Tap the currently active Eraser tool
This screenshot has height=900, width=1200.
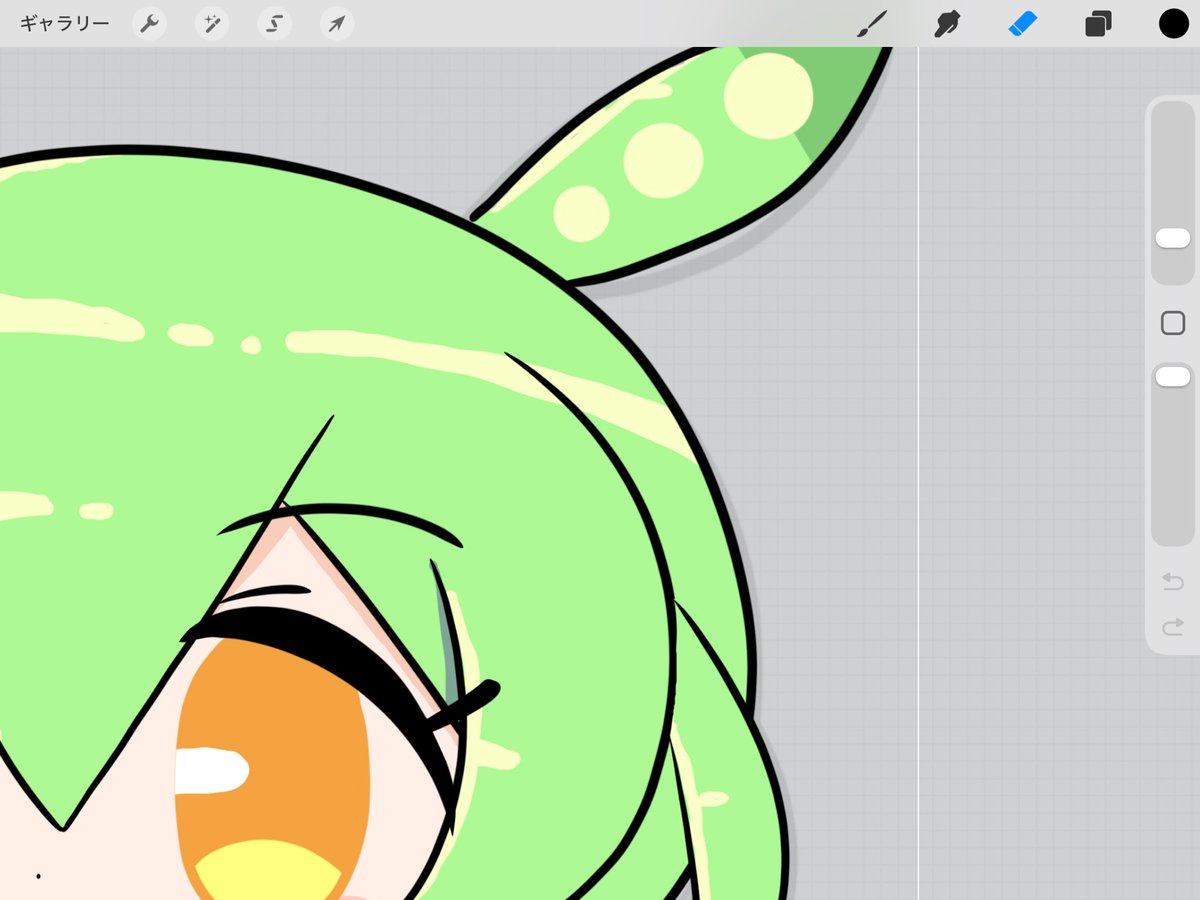click(x=1022, y=23)
